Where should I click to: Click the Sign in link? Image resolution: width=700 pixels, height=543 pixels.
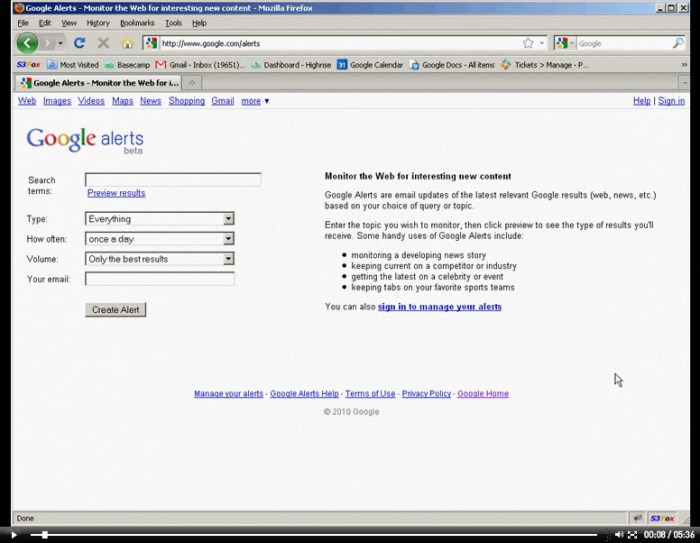pos(671,101)
